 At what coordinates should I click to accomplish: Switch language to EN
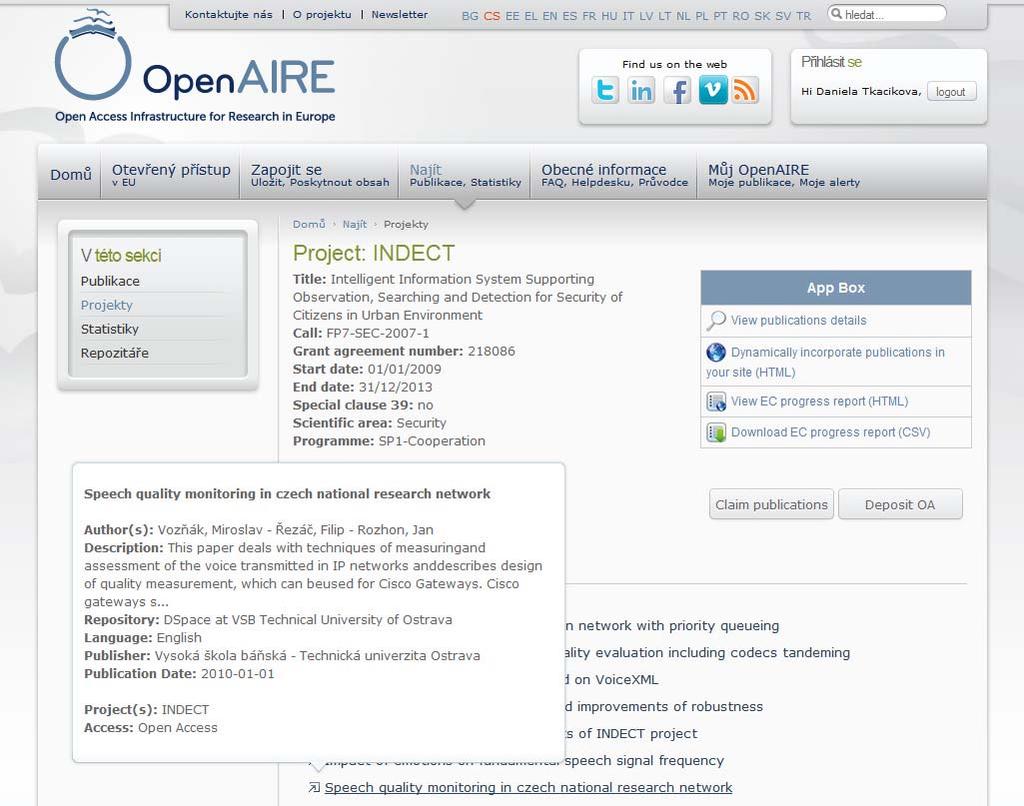pos(550,16)
